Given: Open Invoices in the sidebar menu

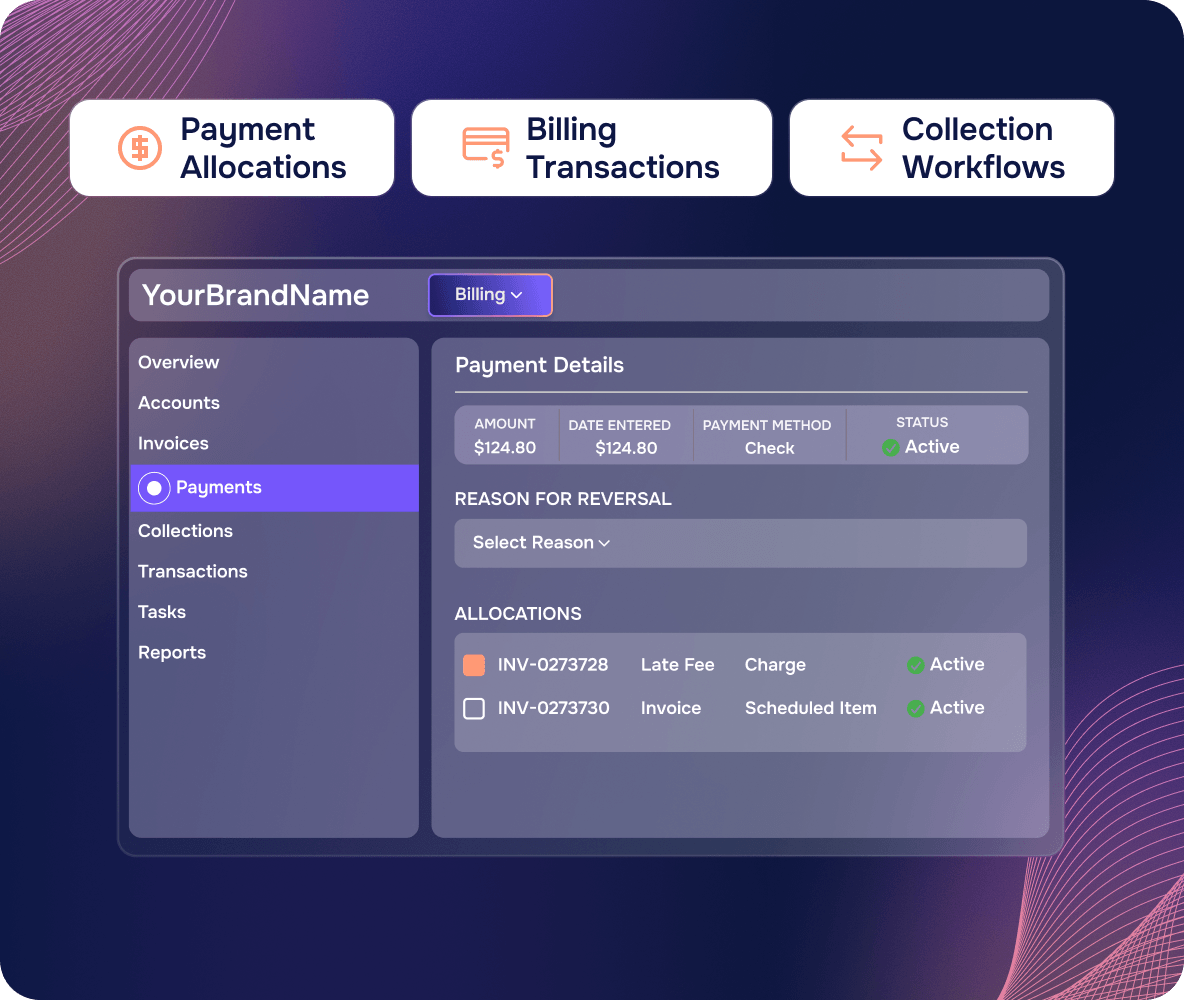Looking at the screenshot, I should coord(174,443).
